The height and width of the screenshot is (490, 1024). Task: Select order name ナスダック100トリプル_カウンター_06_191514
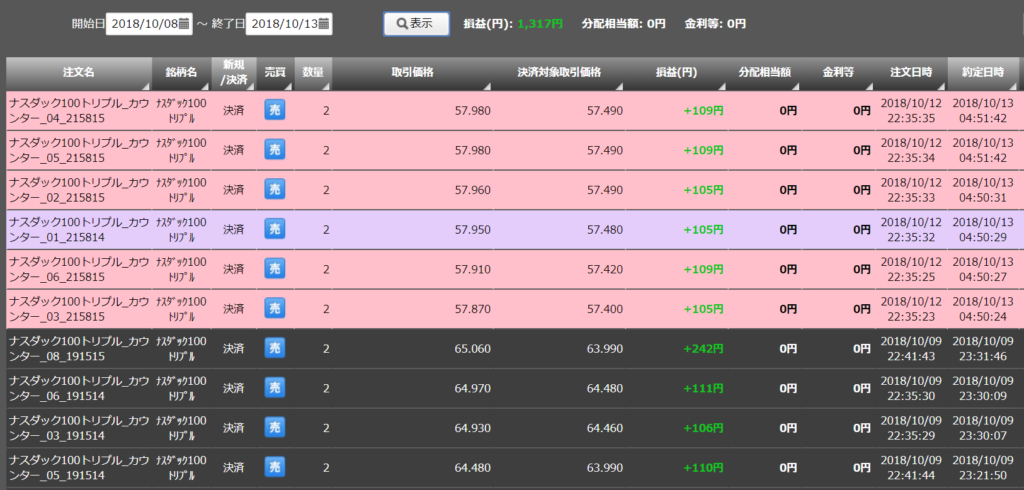pos(79,388)
